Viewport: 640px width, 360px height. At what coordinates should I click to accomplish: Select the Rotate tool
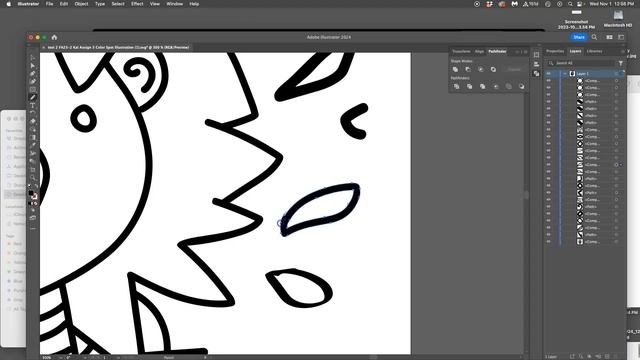coord(33,113)
